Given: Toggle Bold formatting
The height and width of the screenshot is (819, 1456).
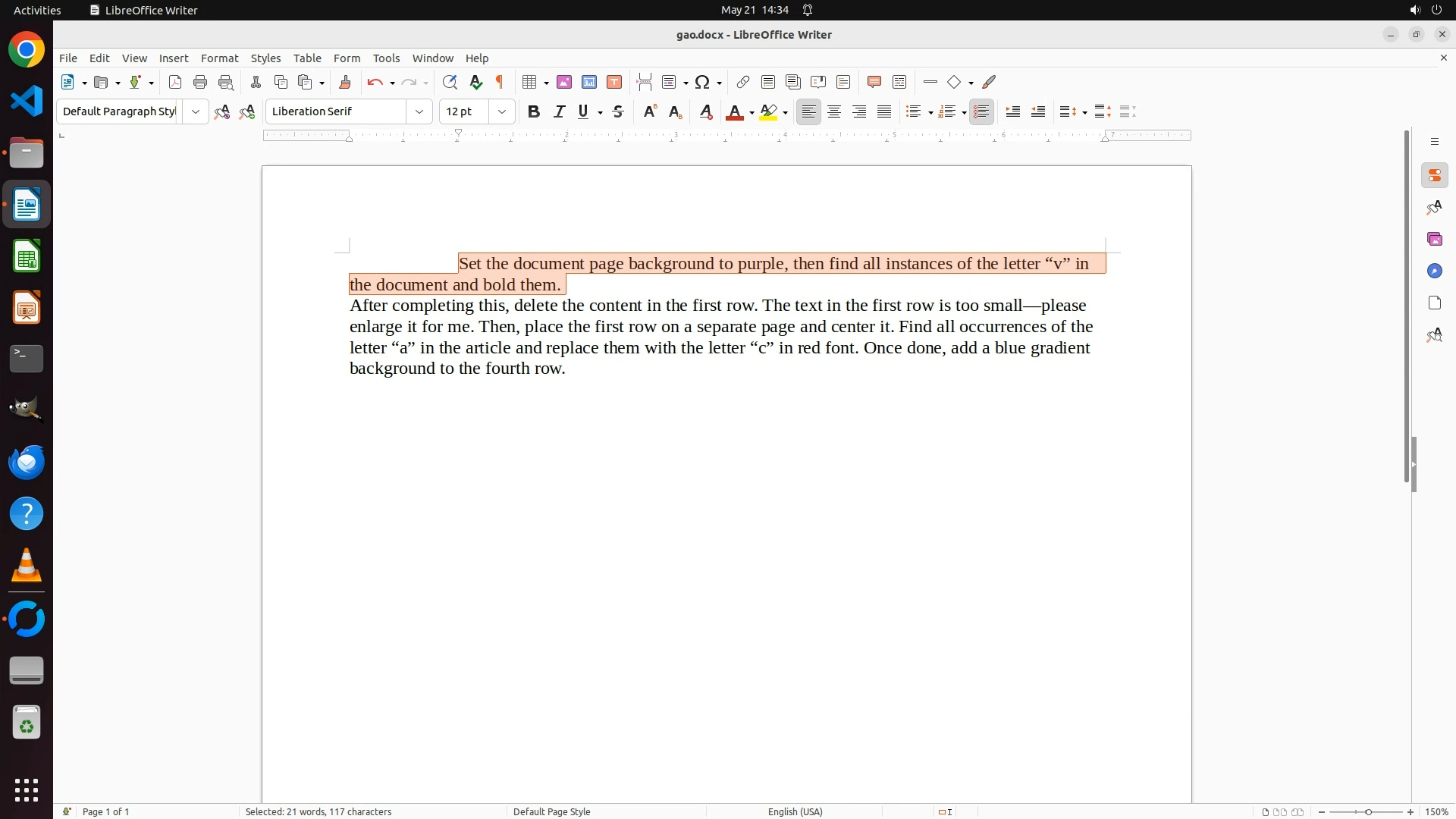Looking at the screenshot, I should tap(534, 111).
